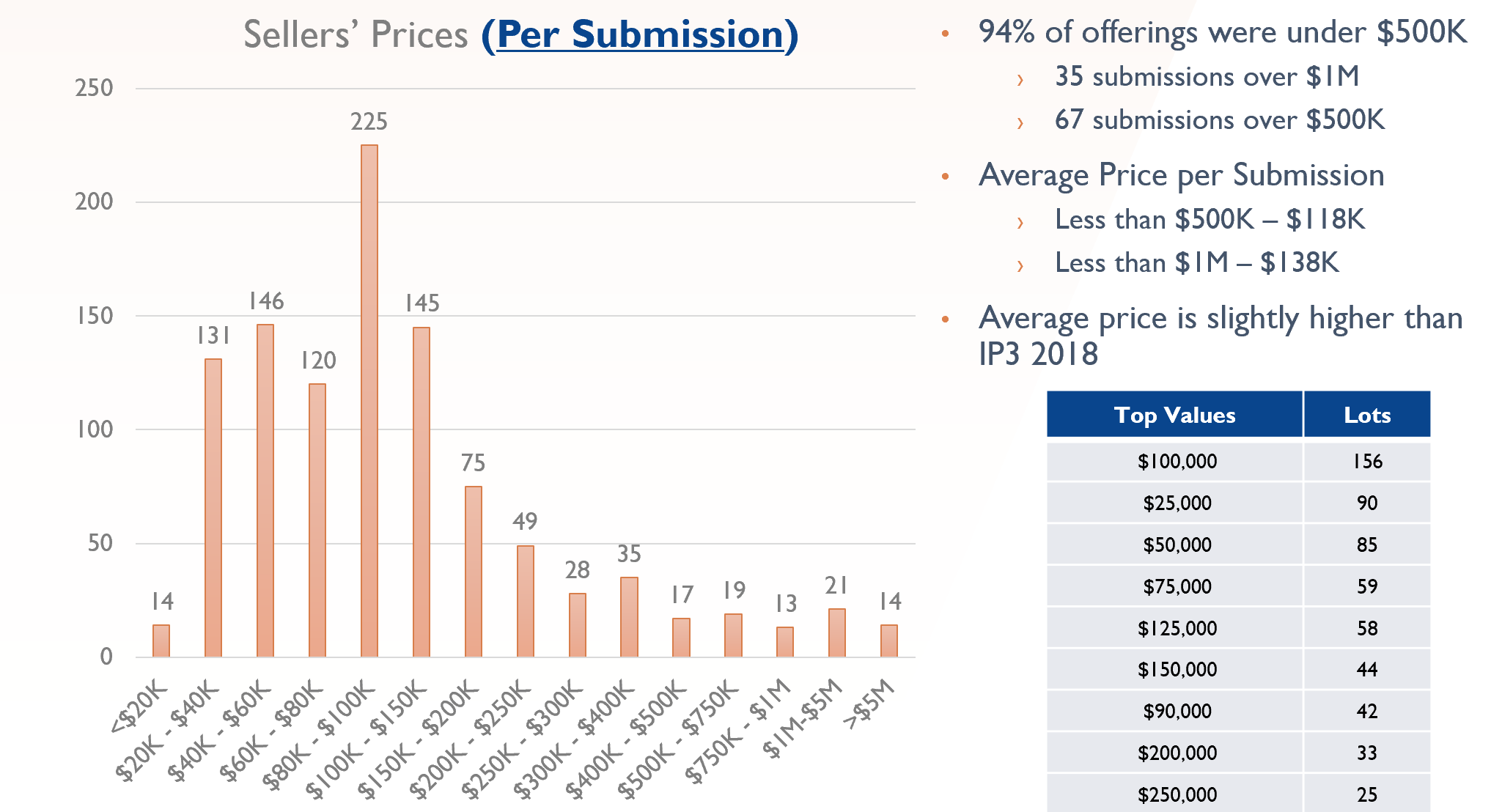Click the 250 y-axis label
Image resolution: width=1502 pixels, height=812 pixels.
pos(95,89)
